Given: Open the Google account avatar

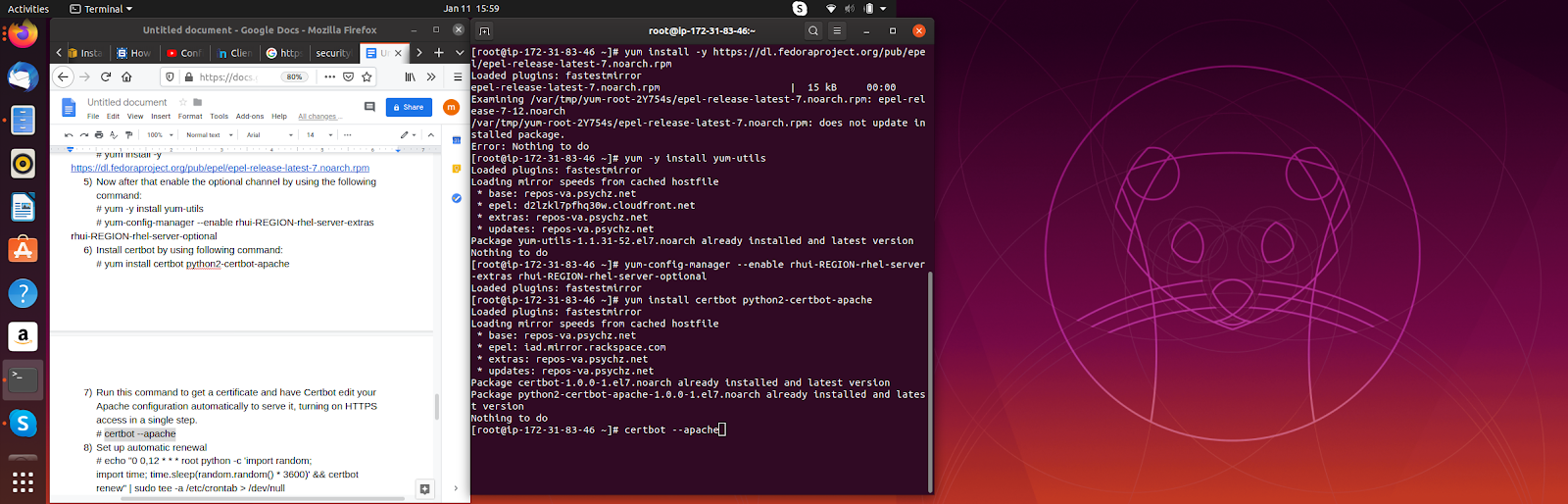Looking at the screenshot, I should [x=451, y=107].
